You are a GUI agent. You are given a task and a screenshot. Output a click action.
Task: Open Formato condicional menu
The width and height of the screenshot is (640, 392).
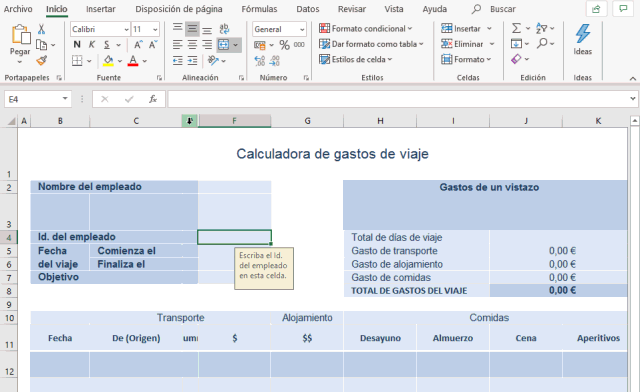[366, 29]
